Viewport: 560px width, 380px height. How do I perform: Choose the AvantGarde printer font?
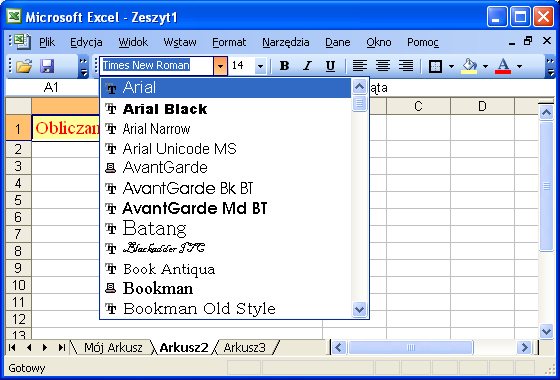(226, 168)
